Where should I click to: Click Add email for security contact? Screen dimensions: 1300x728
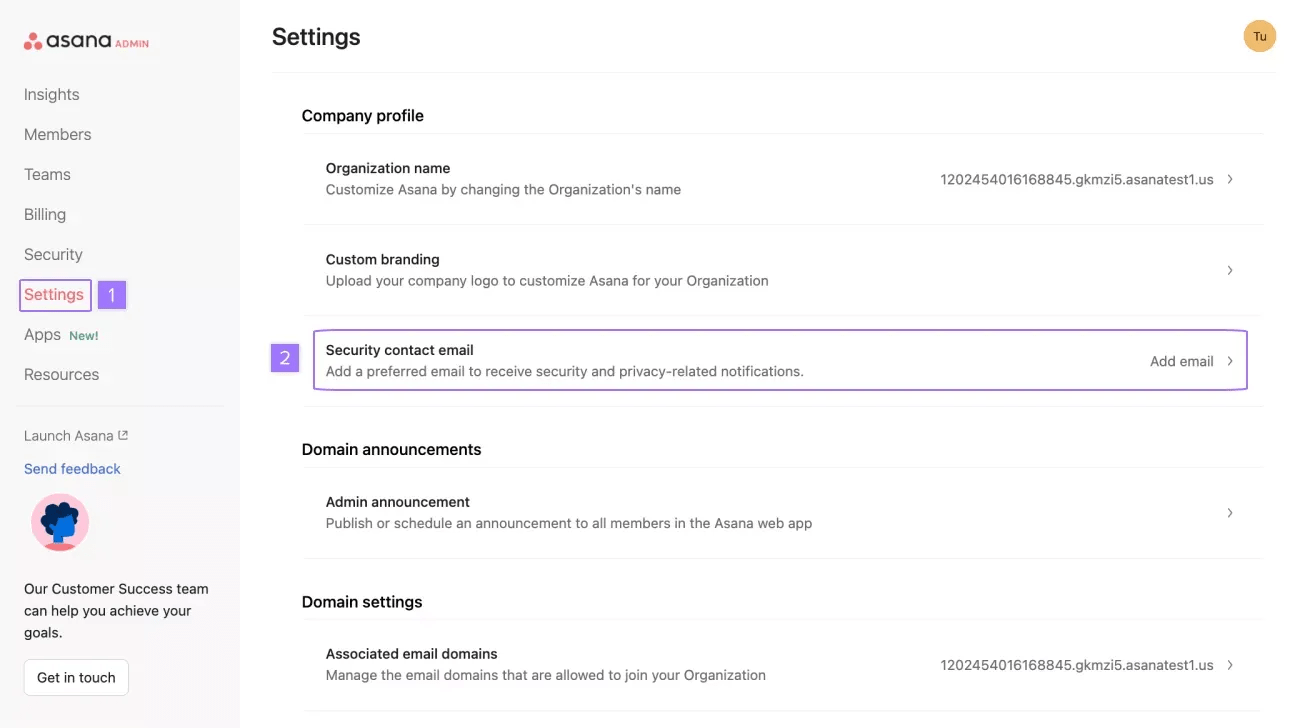pos(1181,361)
